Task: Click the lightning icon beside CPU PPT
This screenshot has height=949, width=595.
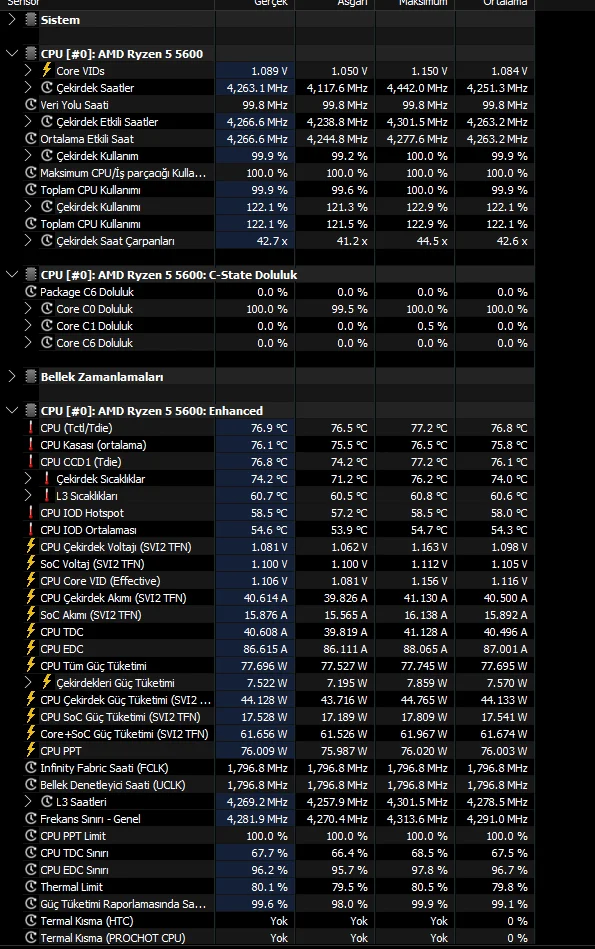Action: click(31, 750)
